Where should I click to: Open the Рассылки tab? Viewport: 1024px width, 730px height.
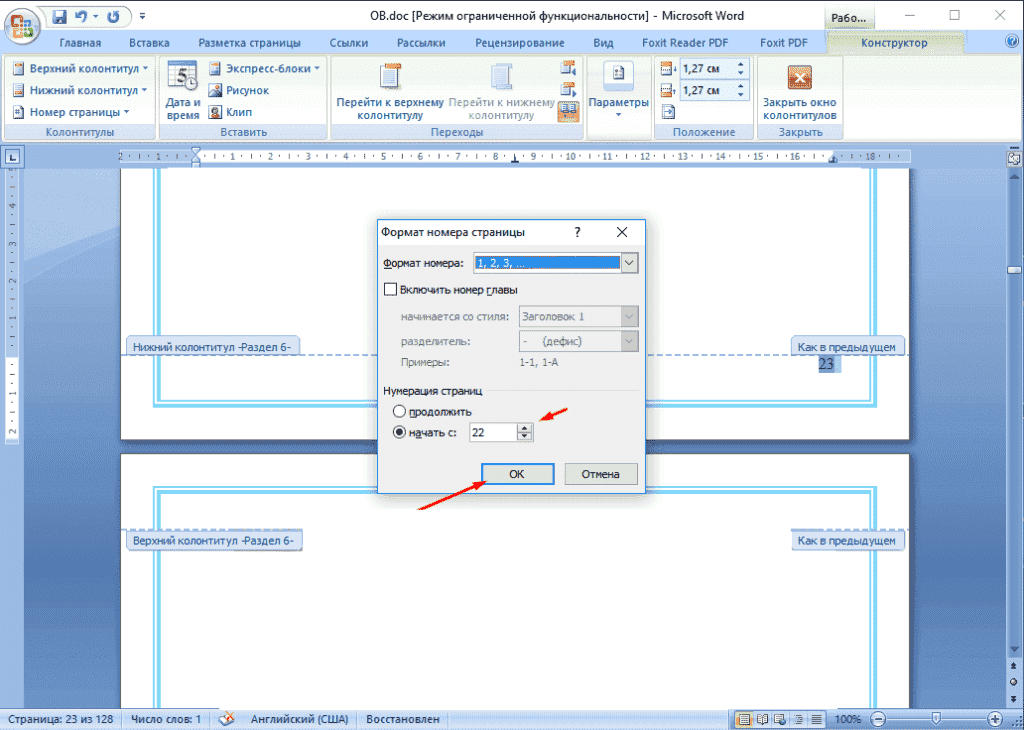tap(421, 43)
